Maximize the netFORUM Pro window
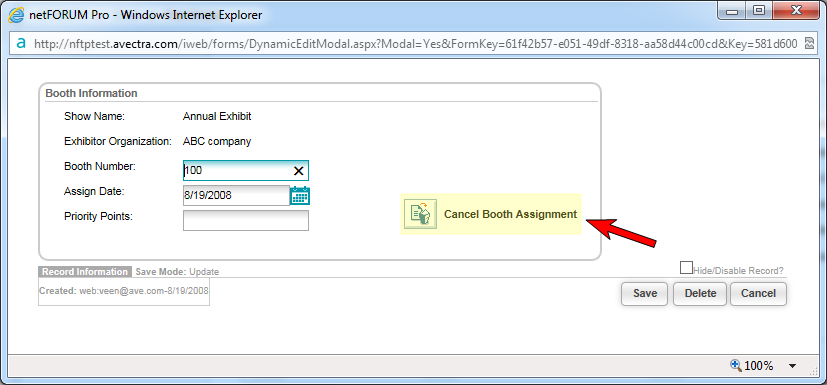Screen dimensions: 827x385 click(x=759, y=12)
